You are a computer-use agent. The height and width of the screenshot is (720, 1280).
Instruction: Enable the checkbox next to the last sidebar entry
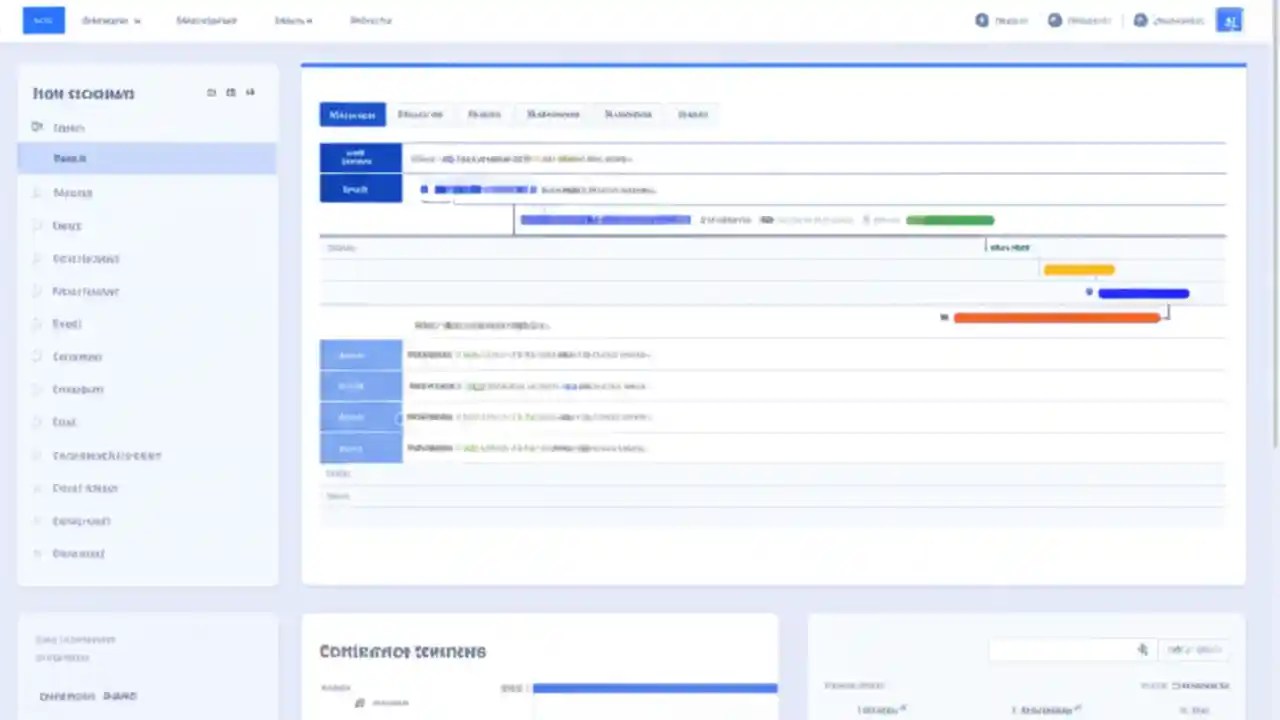(x=37, y=553)
